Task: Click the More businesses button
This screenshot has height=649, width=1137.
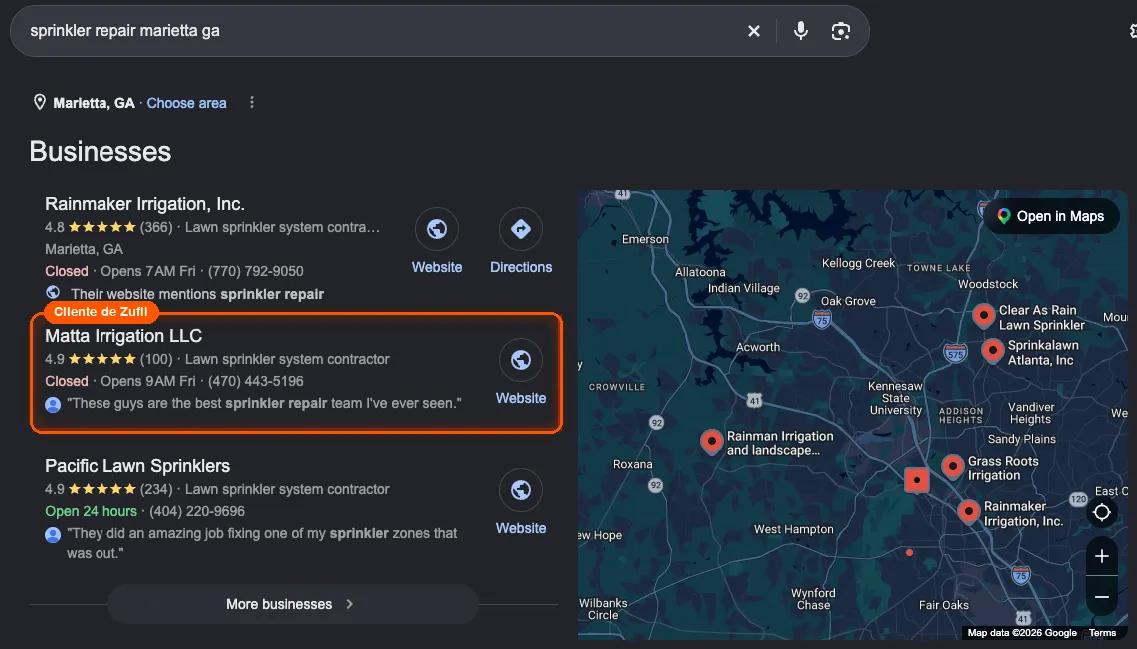Action: tap(293, 604)
